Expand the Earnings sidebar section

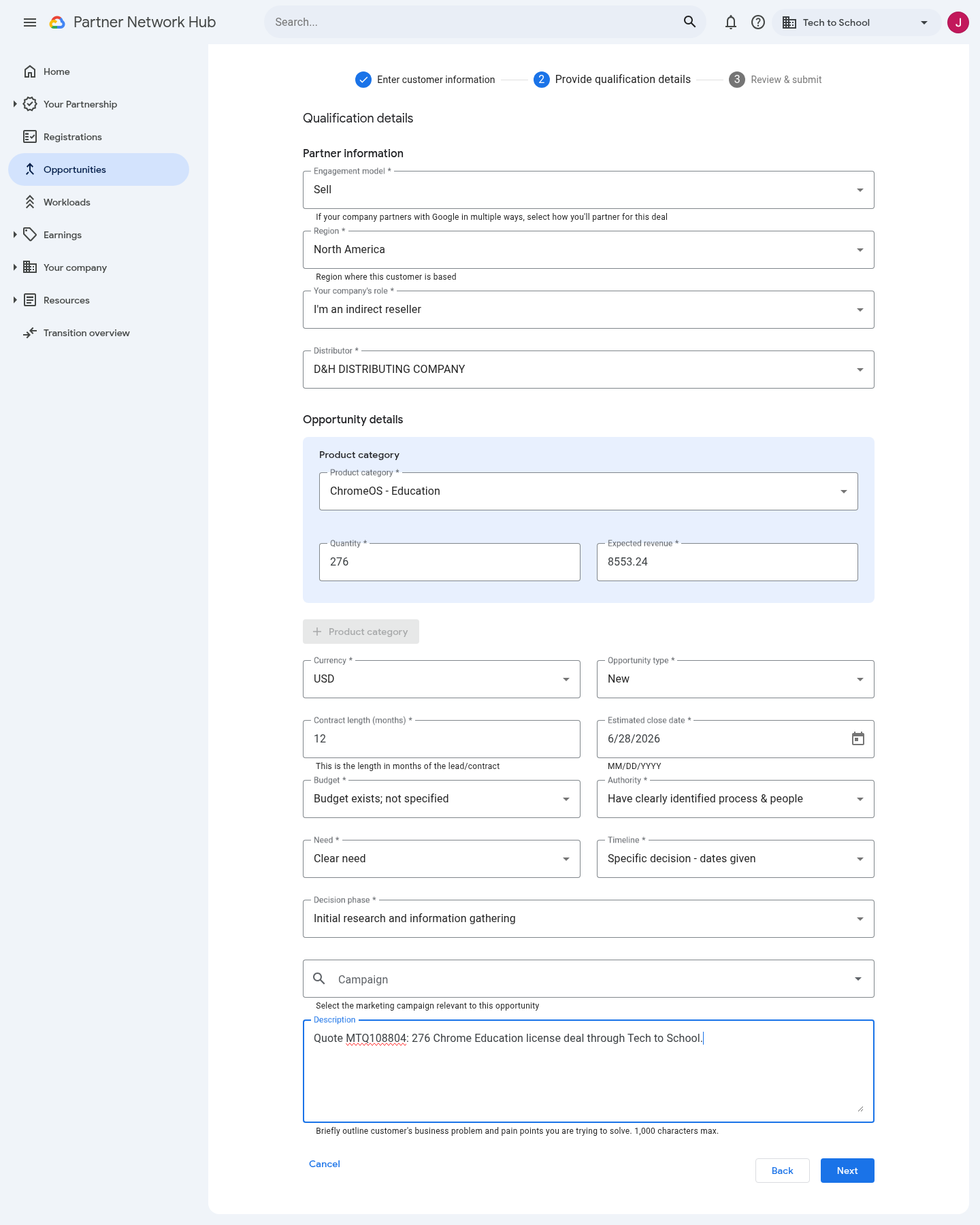[x=15, y=235]
